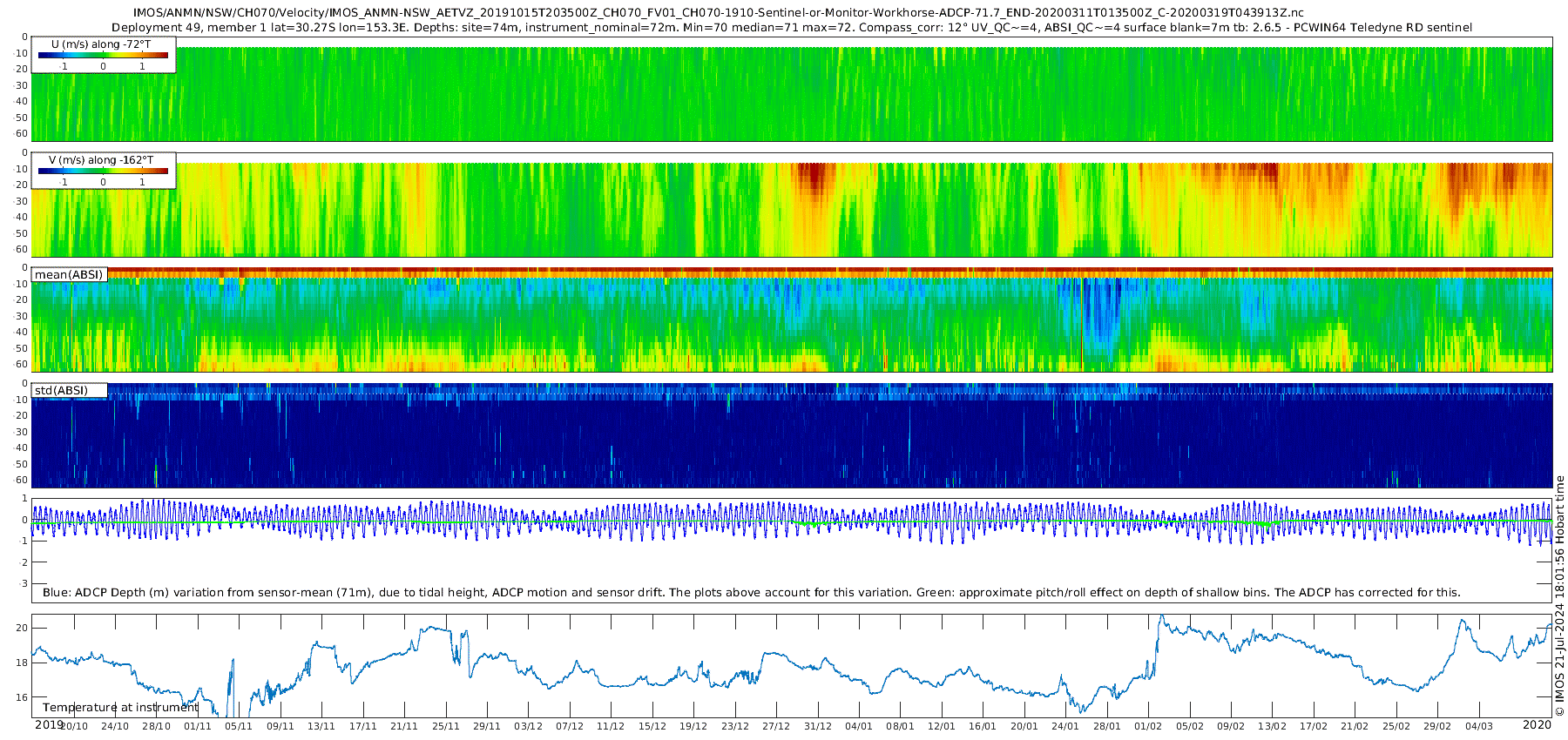Click the '08/01' date tick label
Screen dimensions: 1568x740
pyautogui.click(x=900, y=726)
